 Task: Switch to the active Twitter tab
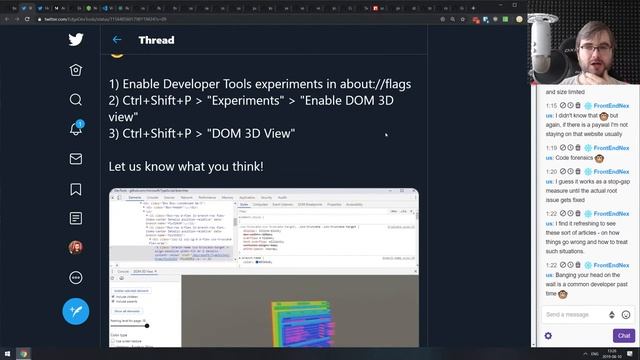[27, 8]
